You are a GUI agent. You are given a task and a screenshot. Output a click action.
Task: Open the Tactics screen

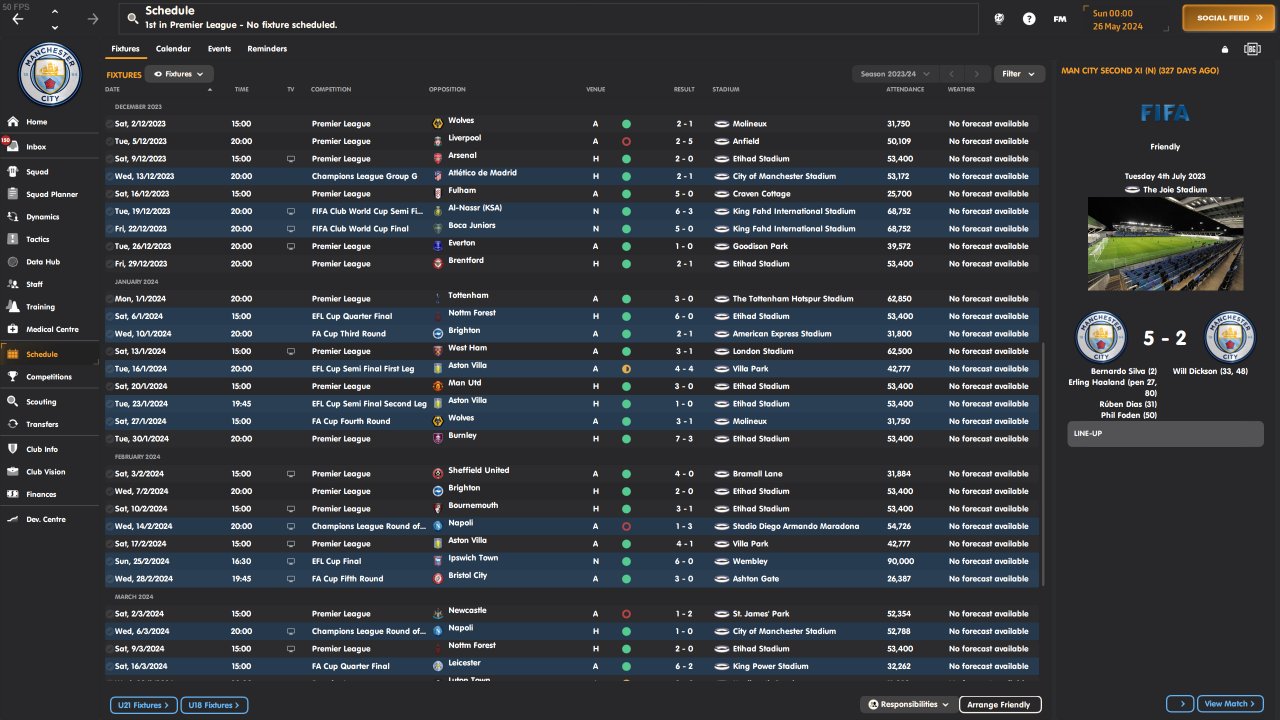pos(37,240)
